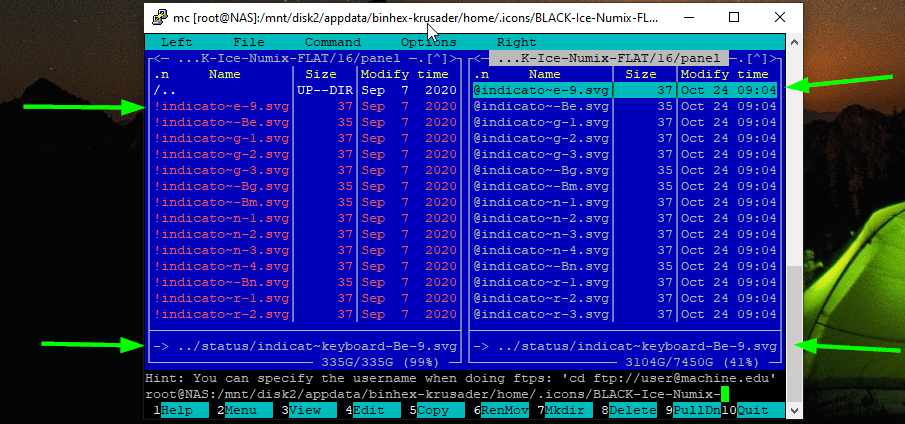Select !indicato~-Bm.svg in the left panel
This screenshot has width=905, height=424.
[x=305, y=202]
